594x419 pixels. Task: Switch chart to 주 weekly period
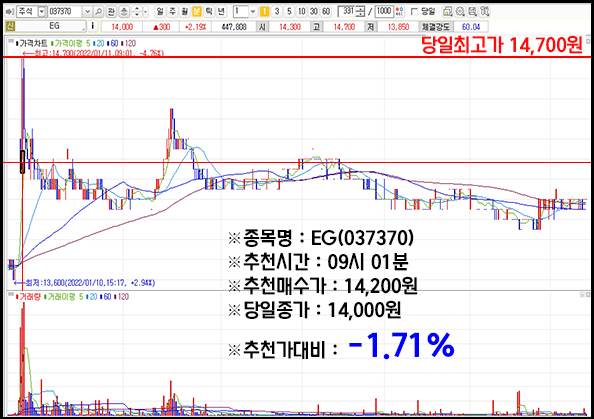click(x=172, y=12)
